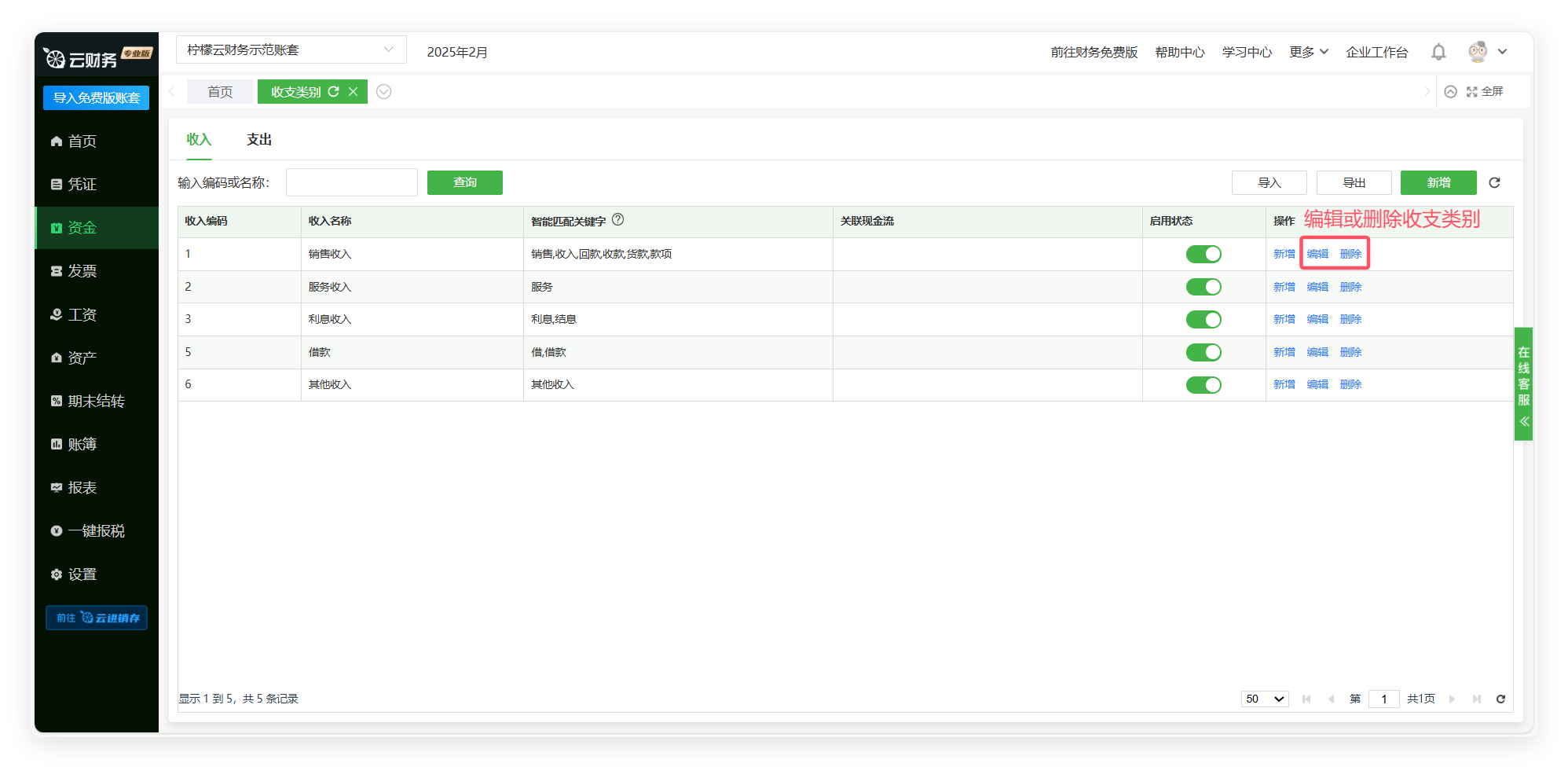1568x767 pixels.
Task: Click the notification bell icon
Action: pyautogui.click(x=1438, y=52)
